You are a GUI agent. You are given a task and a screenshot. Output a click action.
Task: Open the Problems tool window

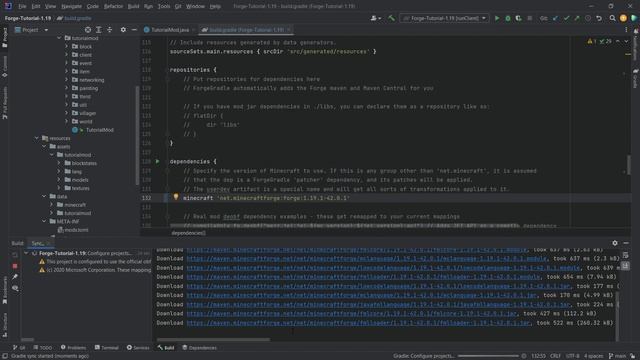click(x=73, y=348)
